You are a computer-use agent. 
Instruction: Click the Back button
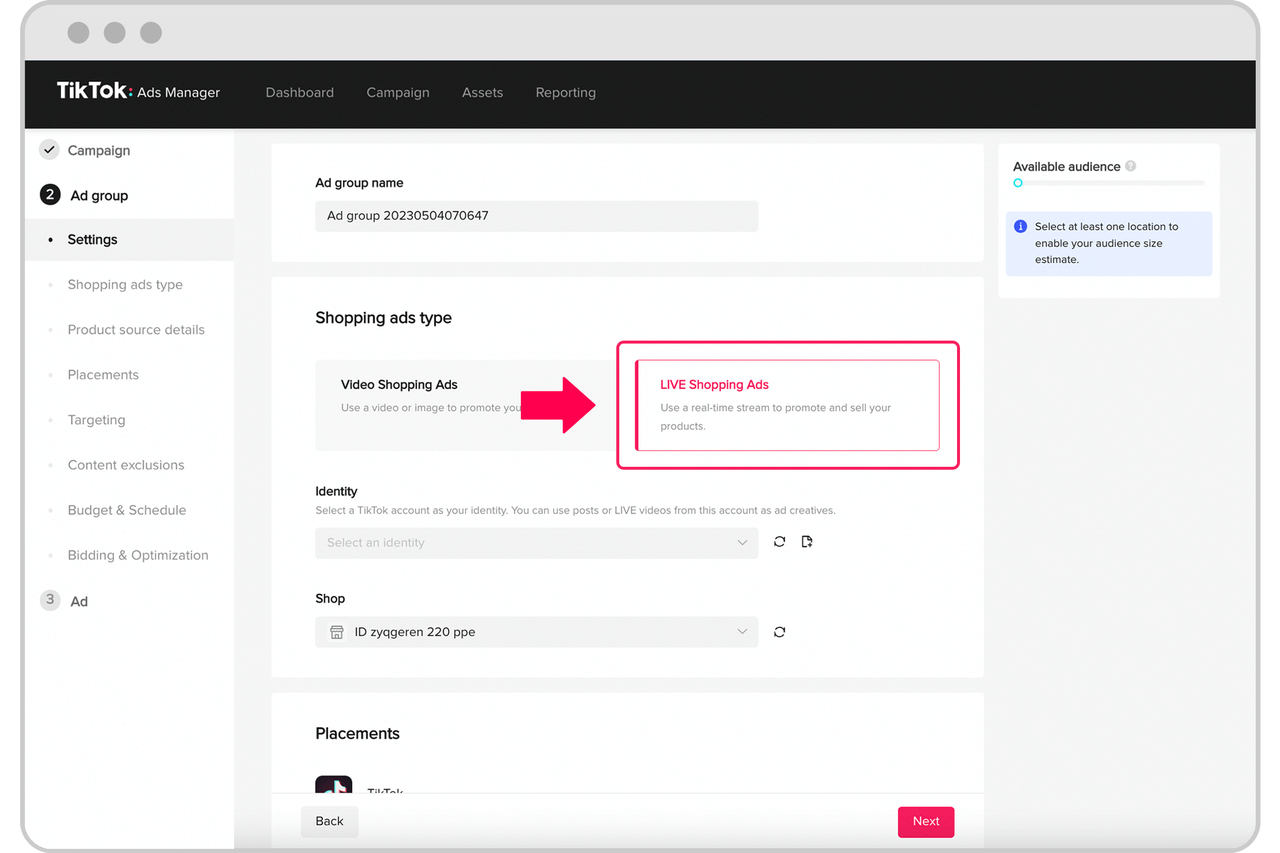(x=329, y=821)
